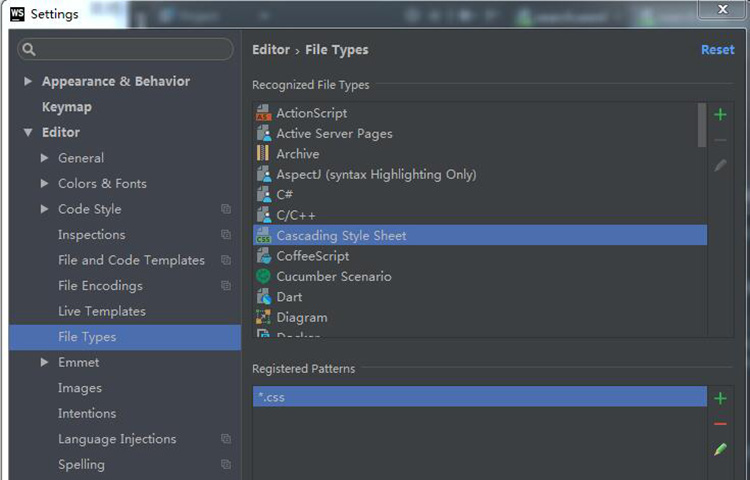Screen dimensions: 750x480
Task: Click the C# file type icon
Action: pos(264,195)
